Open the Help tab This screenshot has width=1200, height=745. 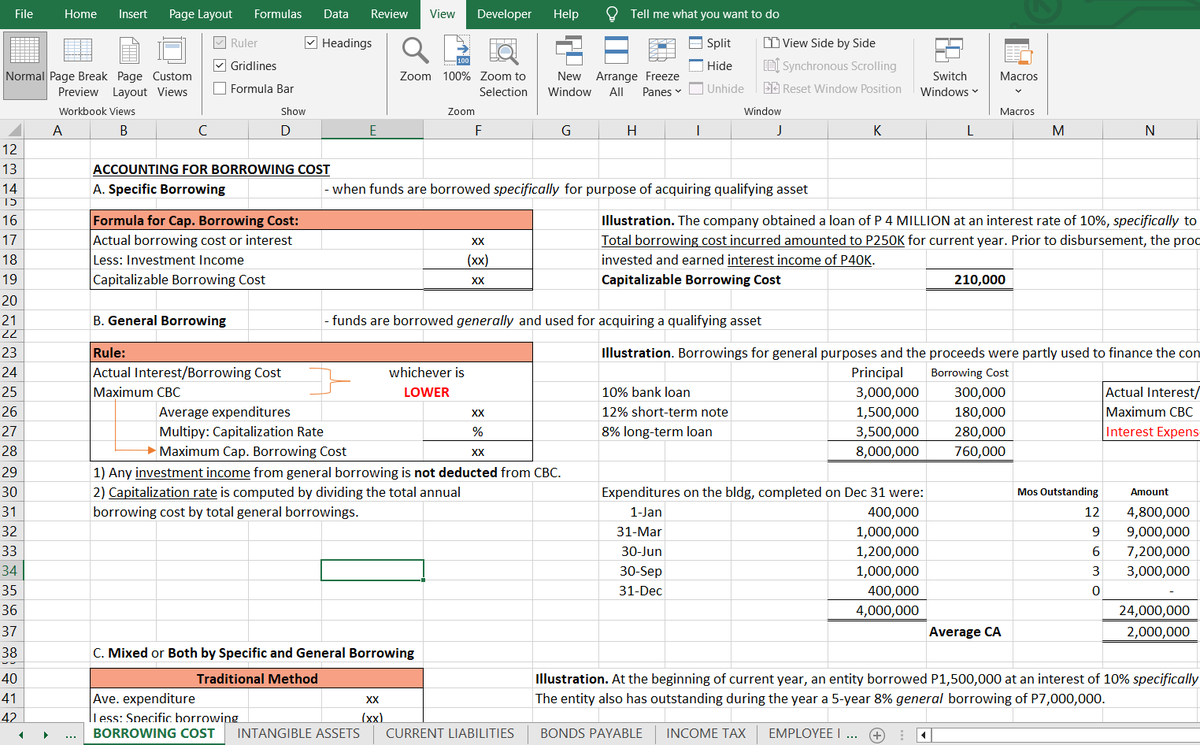[565, 14]
